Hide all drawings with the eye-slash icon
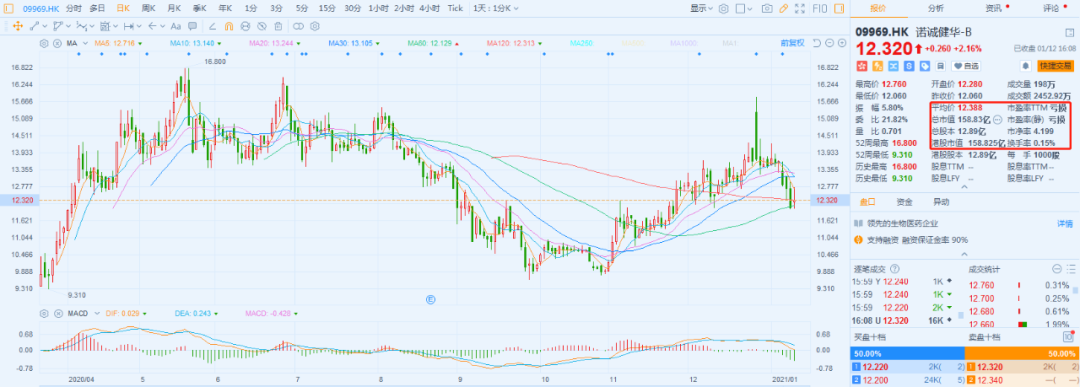The image size is (1080, 387). tap(262, 26)
